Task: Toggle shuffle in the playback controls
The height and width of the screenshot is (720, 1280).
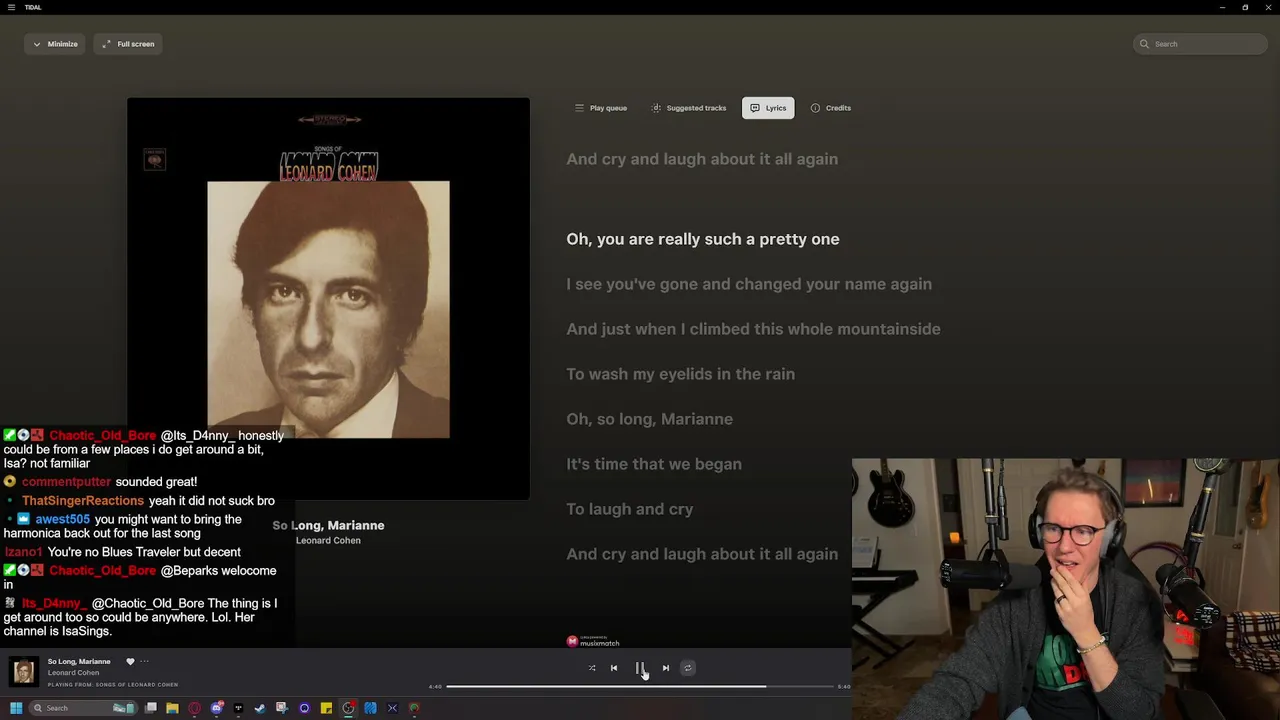Action: pyautogui.click(x=592, y=668)
